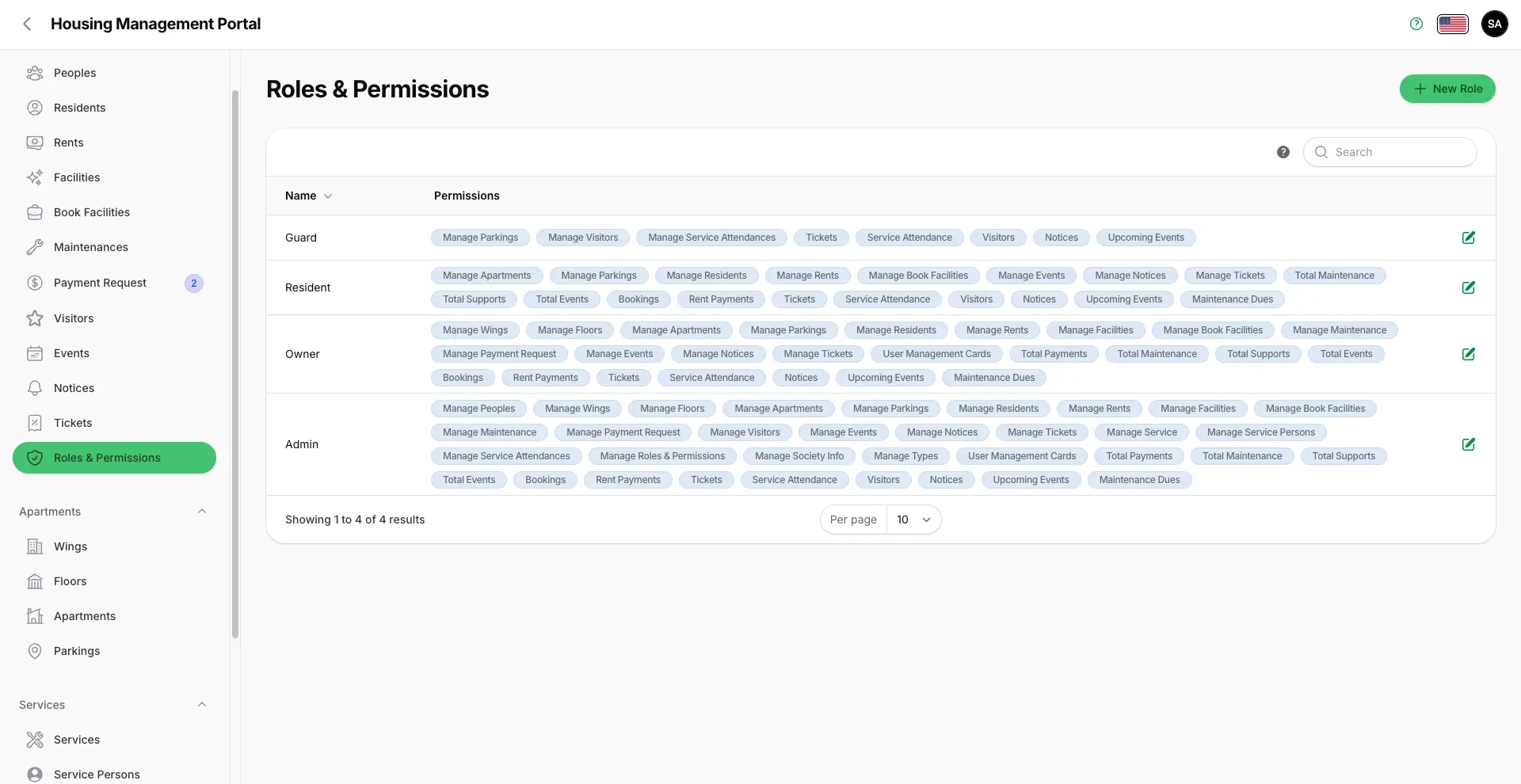1521x784 pixels.
Task: Collapse the Services section chevron
Action: tap(202, 704)
